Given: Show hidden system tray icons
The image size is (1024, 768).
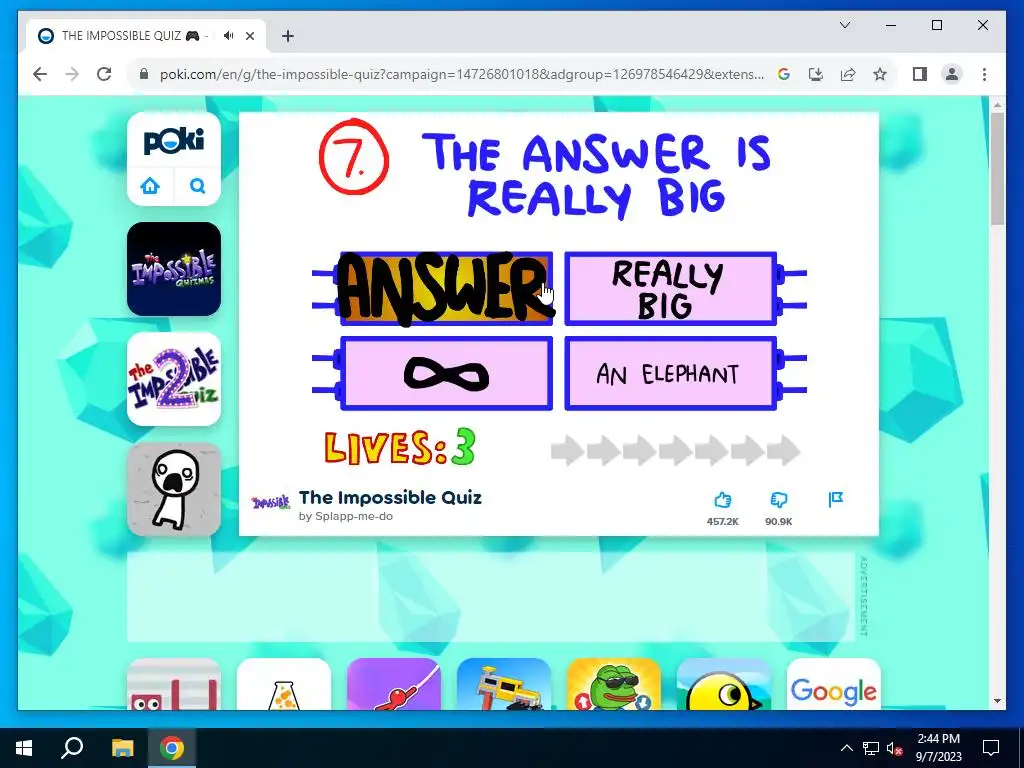Looking at the screenshot, I should coord(846,748).
